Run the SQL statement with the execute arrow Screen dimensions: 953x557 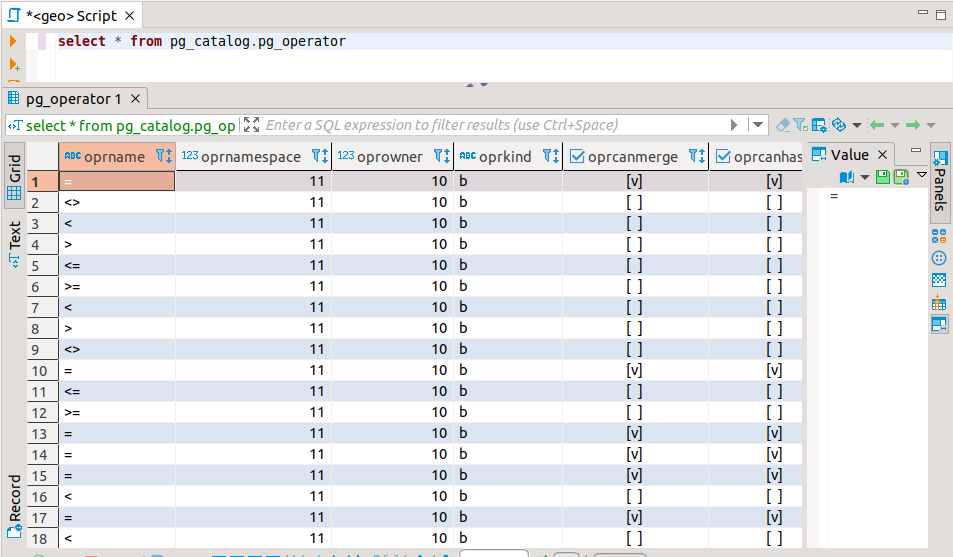(x=14, y=42)
